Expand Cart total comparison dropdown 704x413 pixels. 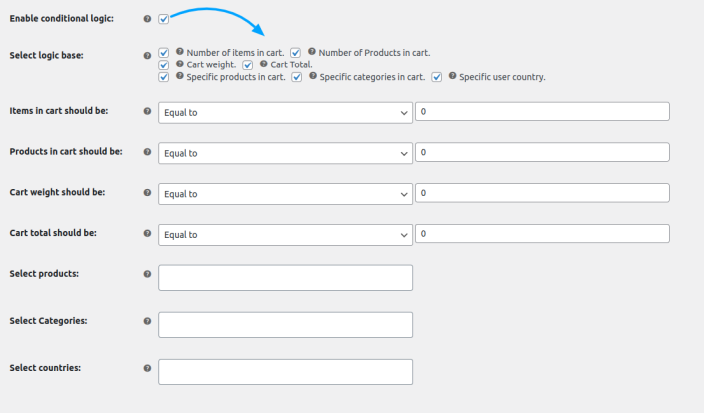285,234
